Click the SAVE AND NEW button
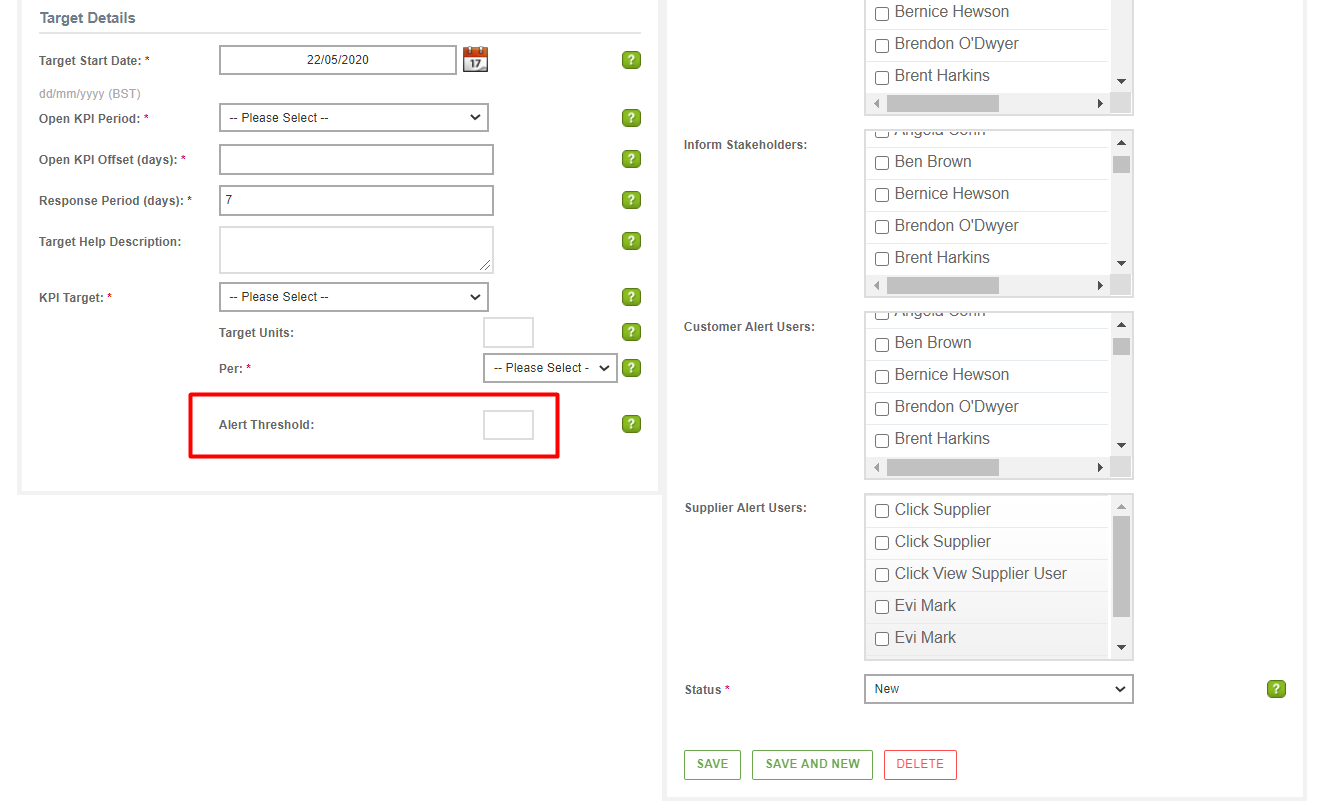Viewport: 1319px width, 812px height. tap(812, 764)
